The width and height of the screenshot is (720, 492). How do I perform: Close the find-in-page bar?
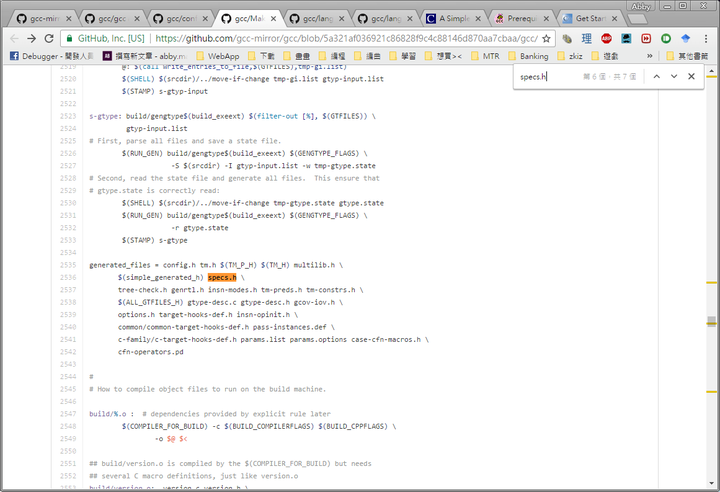(691, 76)
